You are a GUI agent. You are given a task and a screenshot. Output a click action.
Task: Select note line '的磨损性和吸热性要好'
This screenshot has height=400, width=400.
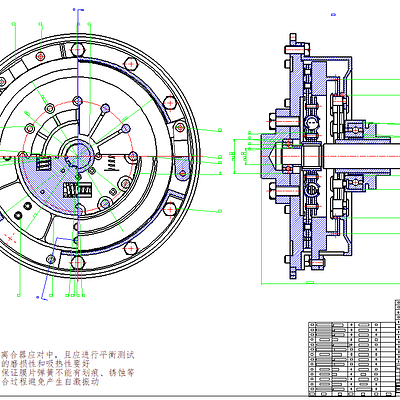pyautogui.click(x=45, y=364)
